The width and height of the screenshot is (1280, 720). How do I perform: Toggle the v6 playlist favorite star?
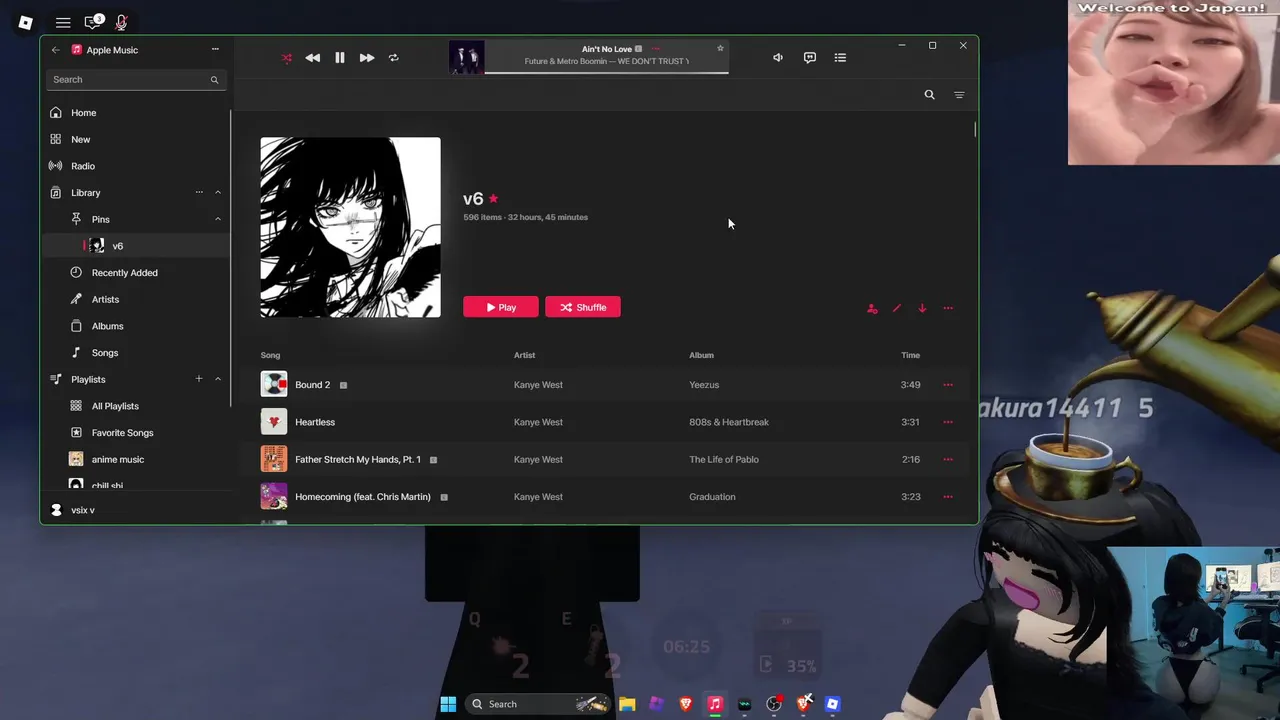pyautogui.click(x=493, y=199)
